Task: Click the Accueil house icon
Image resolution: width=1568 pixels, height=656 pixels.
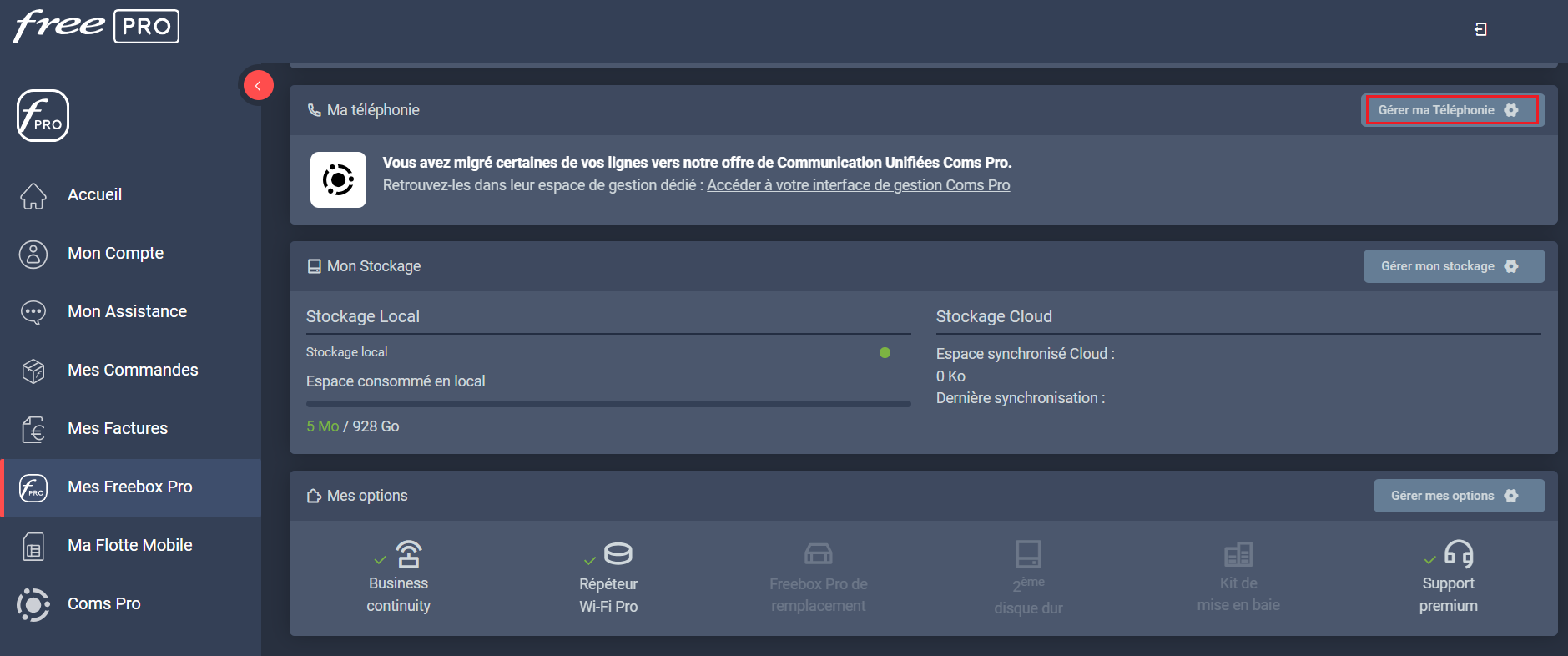Action: click(33, 195)
